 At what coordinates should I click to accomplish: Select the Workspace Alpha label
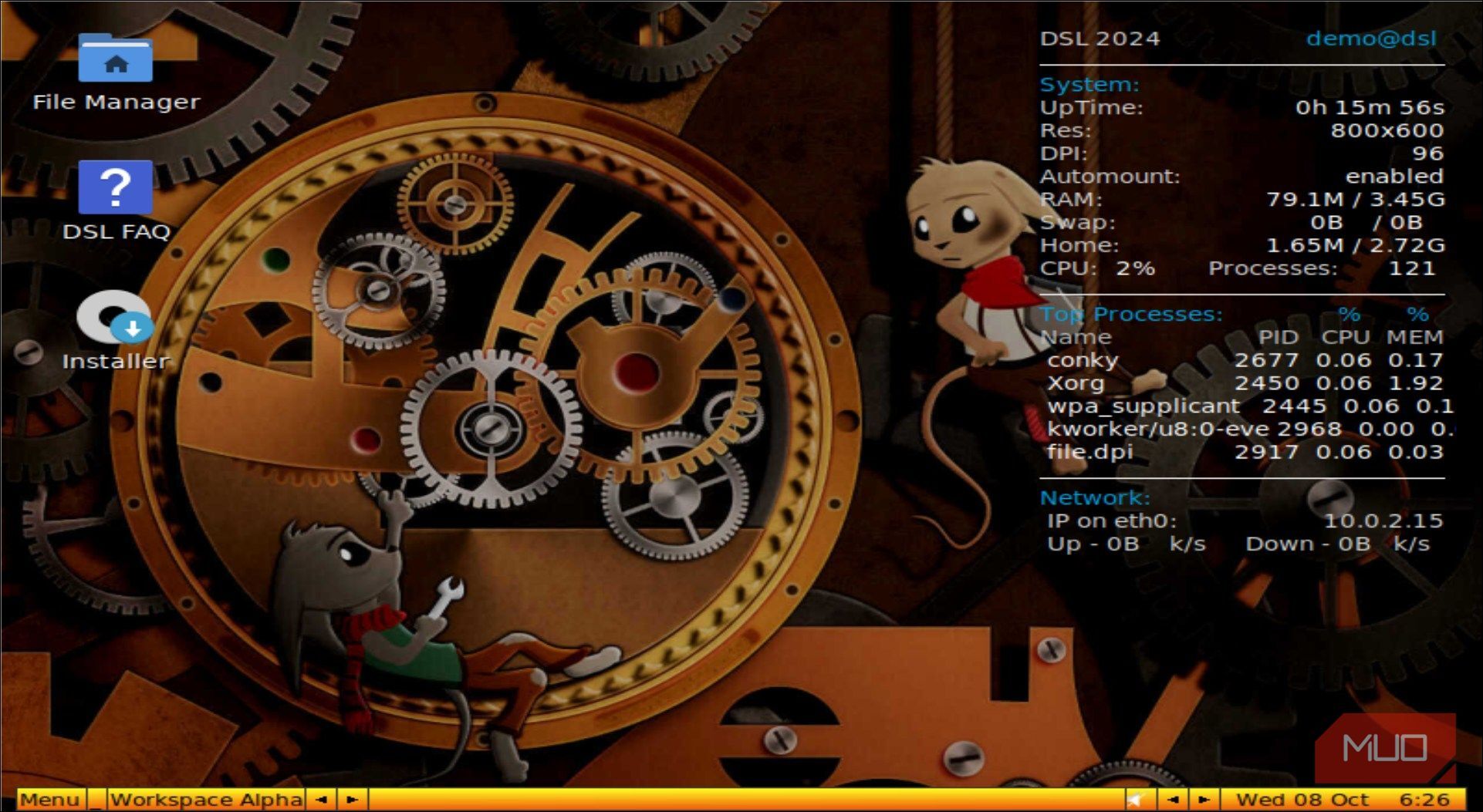coord(206,800)
